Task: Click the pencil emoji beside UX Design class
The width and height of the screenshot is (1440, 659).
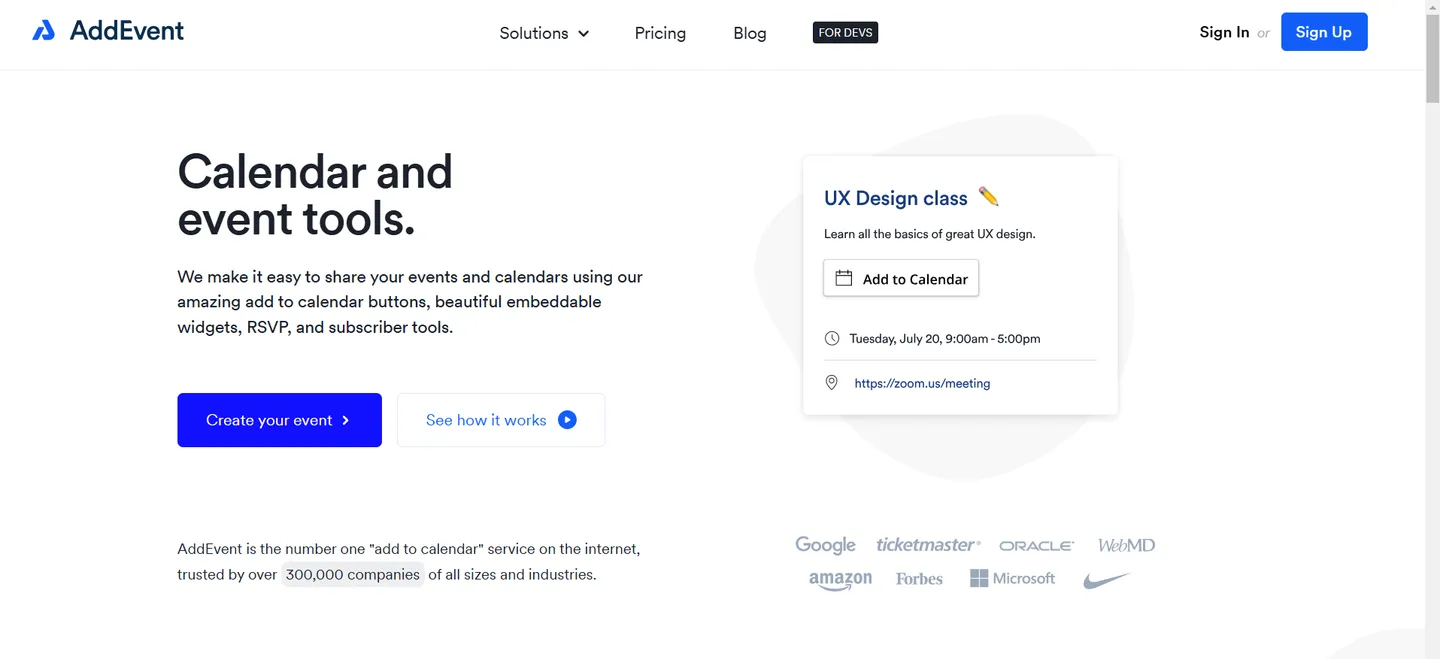Action: (x=988, y=196)
